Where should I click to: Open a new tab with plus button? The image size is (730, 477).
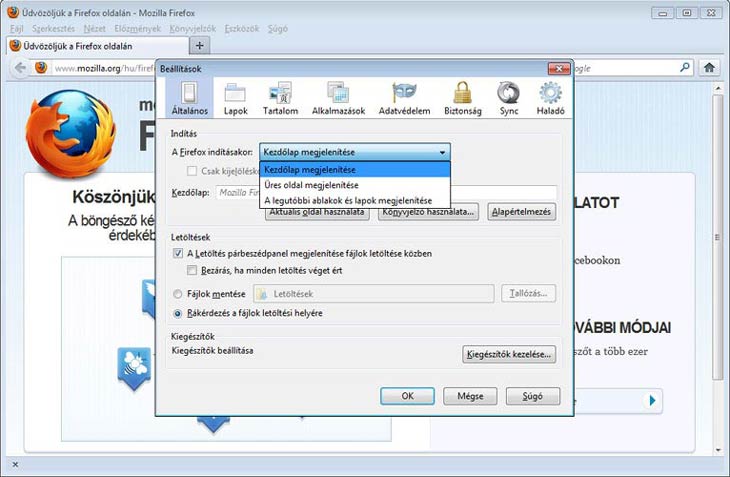[x=199, y=46]
